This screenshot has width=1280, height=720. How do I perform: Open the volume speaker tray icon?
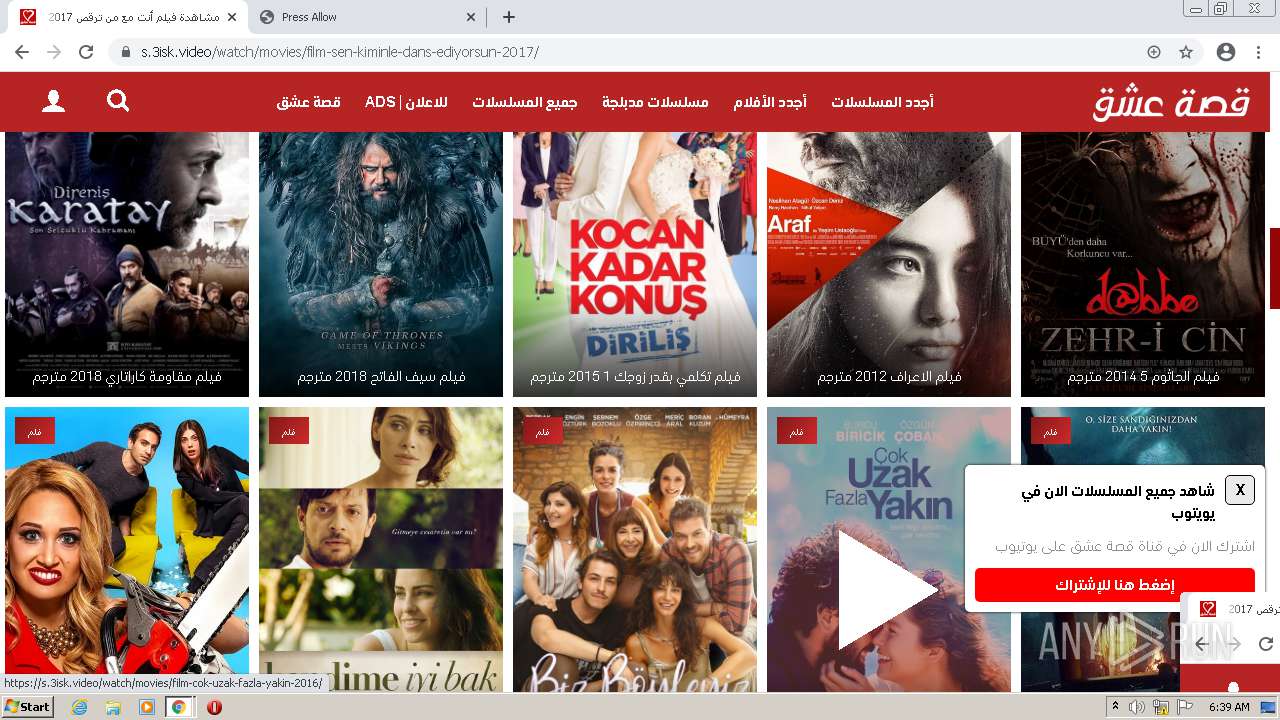[x=1137, y=707]
